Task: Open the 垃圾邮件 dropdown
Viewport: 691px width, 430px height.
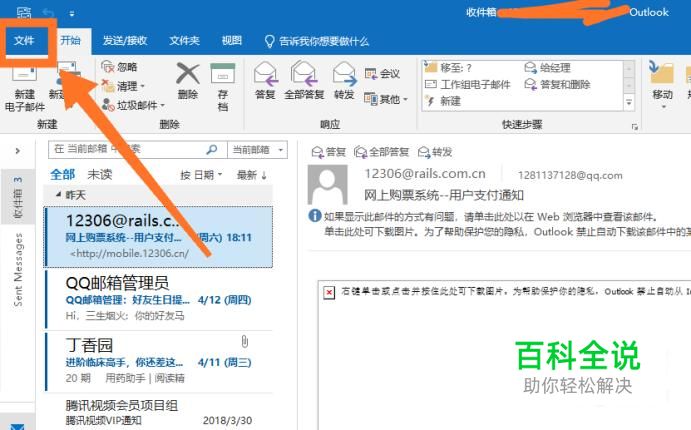Action: (x=133, y=105)
